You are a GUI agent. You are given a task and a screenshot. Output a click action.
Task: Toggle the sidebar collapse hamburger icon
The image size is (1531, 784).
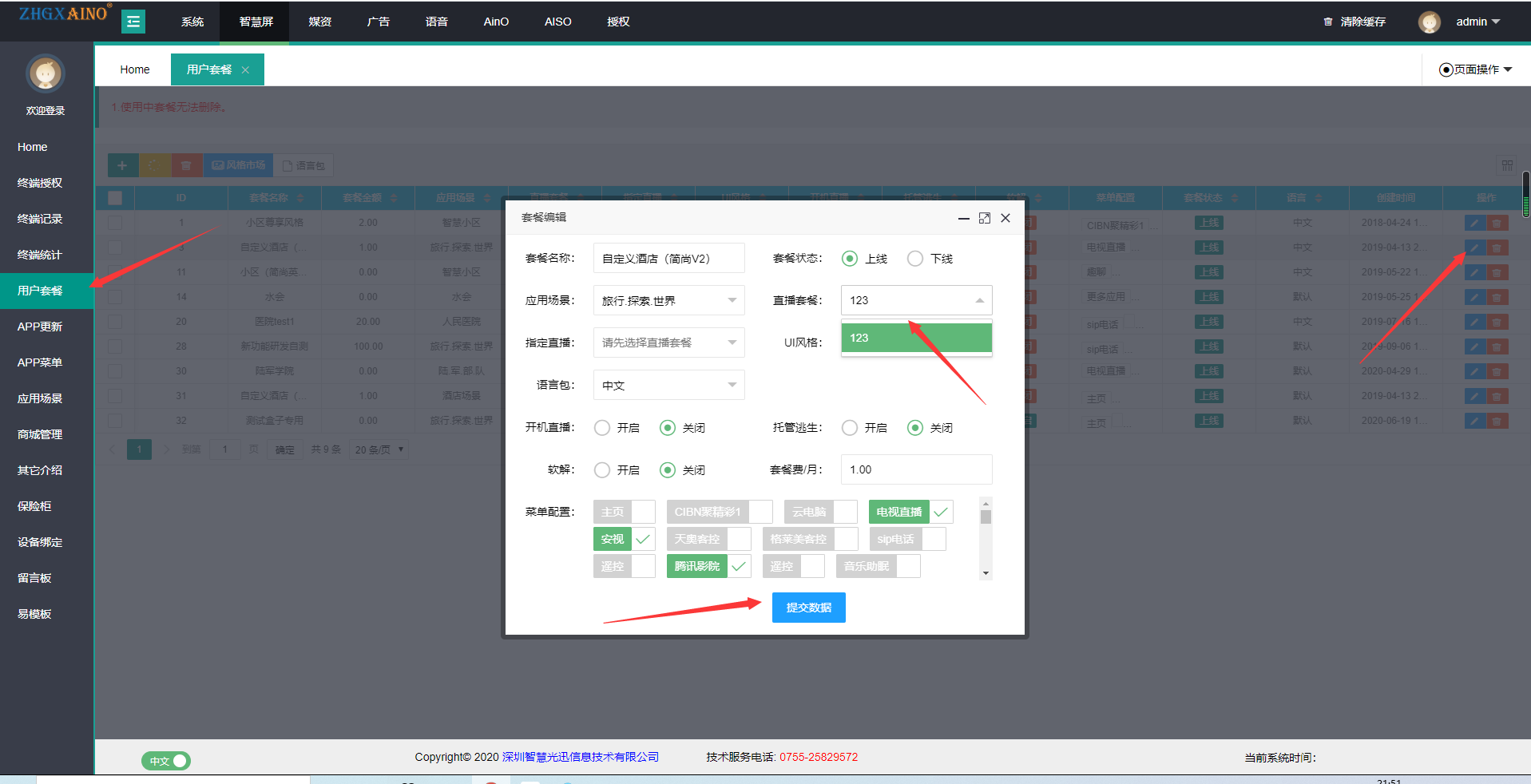point(133,22)
